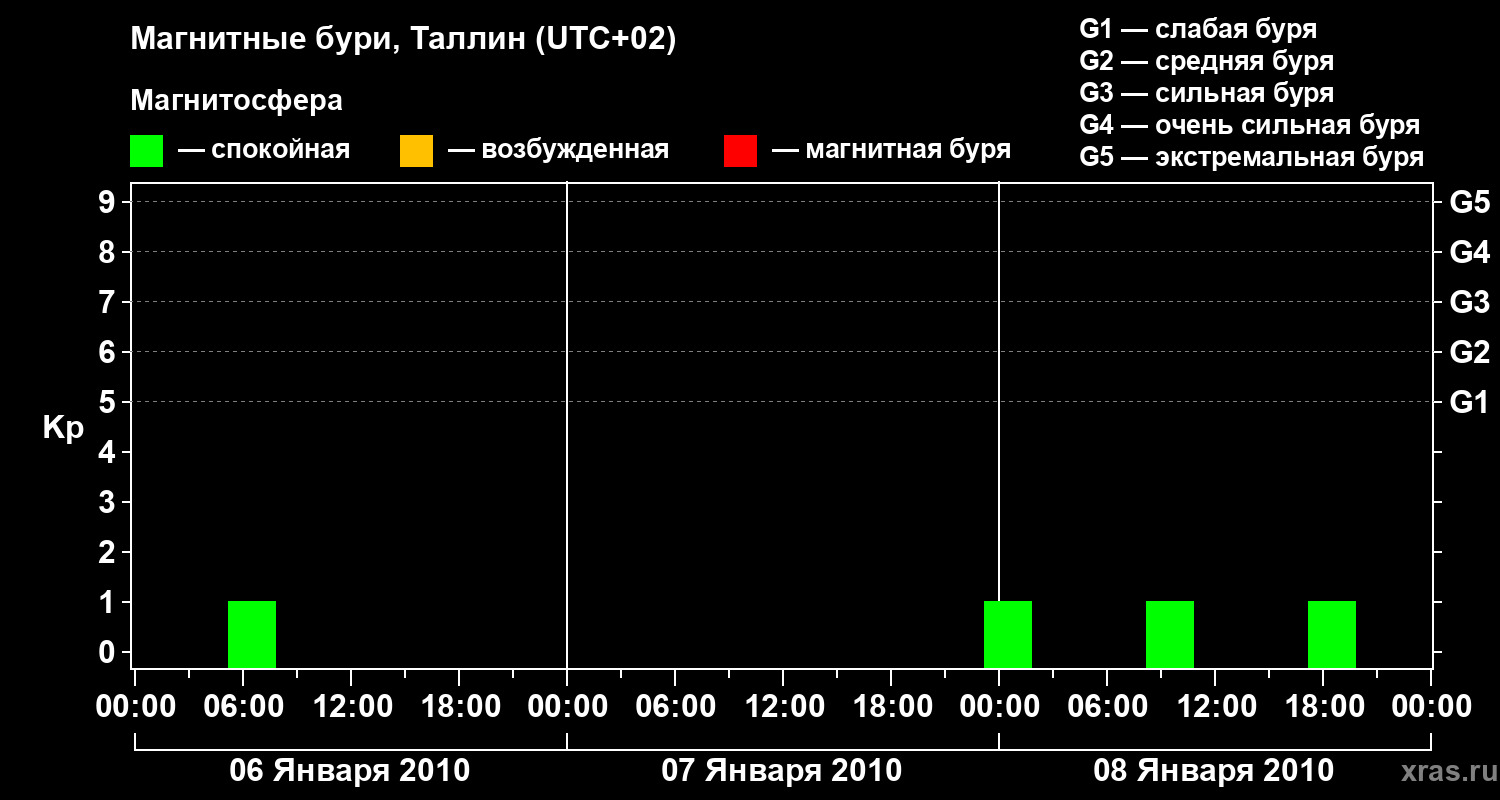Select the green bar near 09:00 on 08 January
Viewport: 1500px width, 800px height.
(x=1170, y=634)
